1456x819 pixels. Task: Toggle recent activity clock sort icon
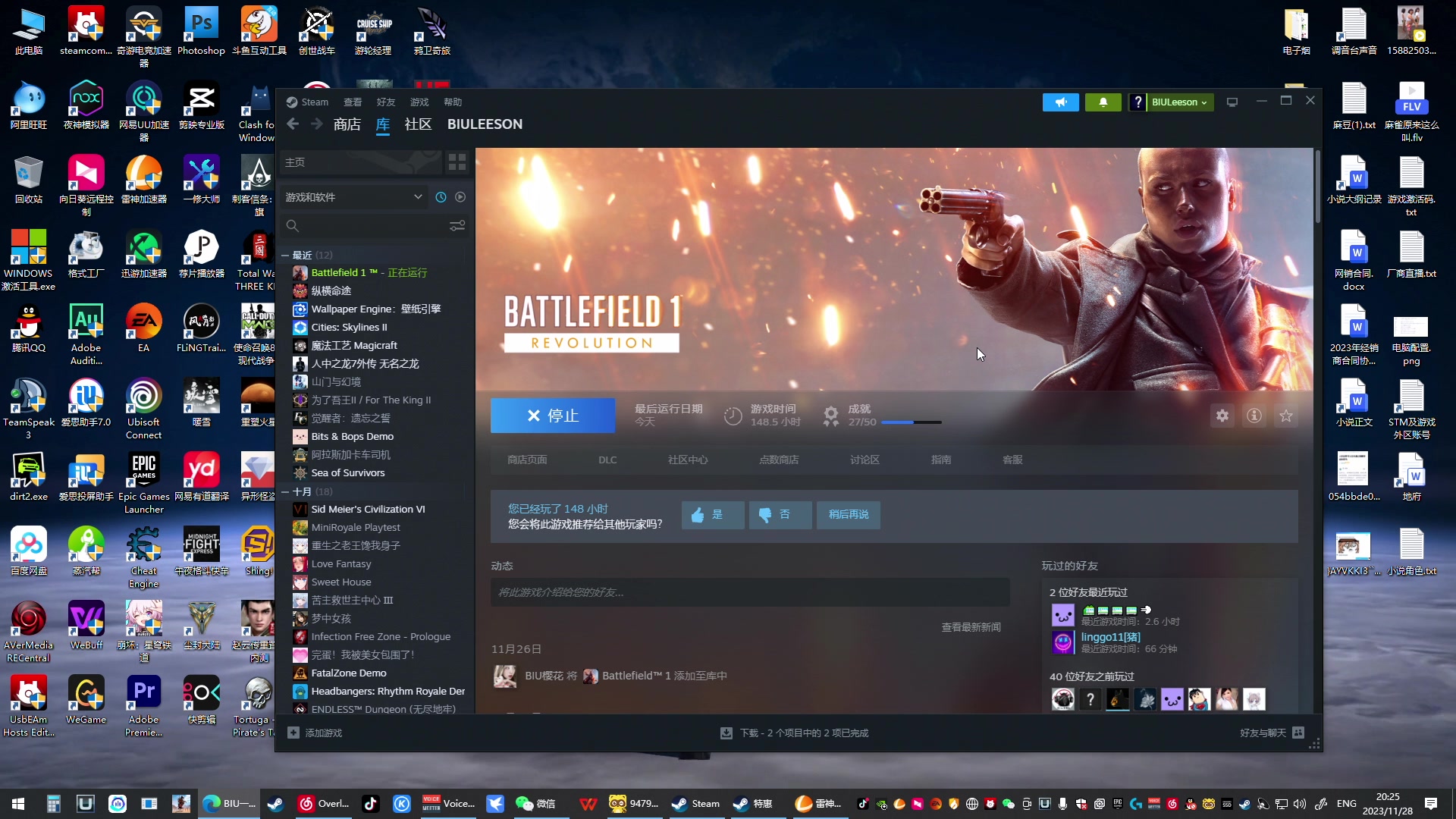(441, 197)
